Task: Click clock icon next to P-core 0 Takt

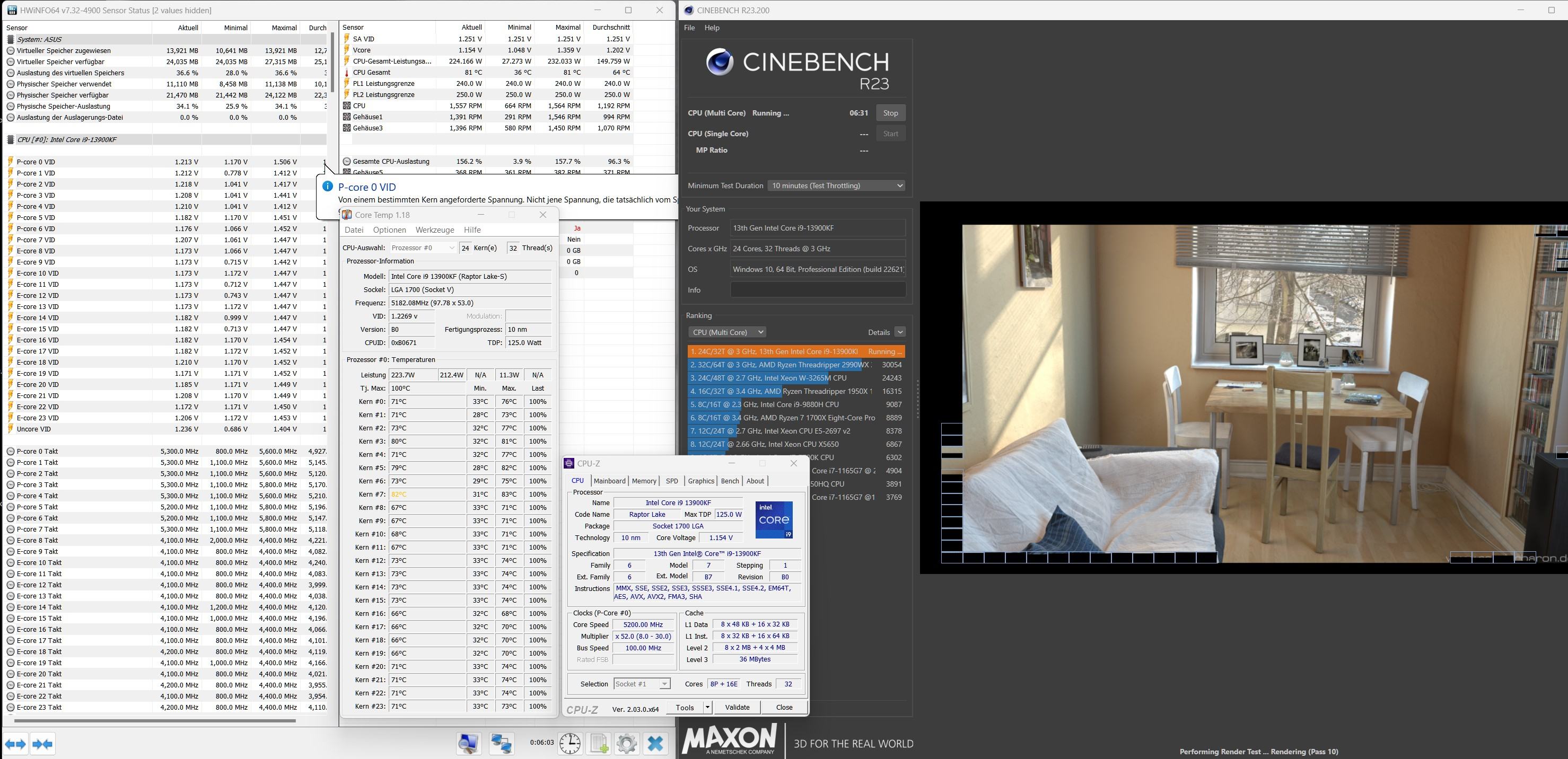Action: click(x=11, y=452)
